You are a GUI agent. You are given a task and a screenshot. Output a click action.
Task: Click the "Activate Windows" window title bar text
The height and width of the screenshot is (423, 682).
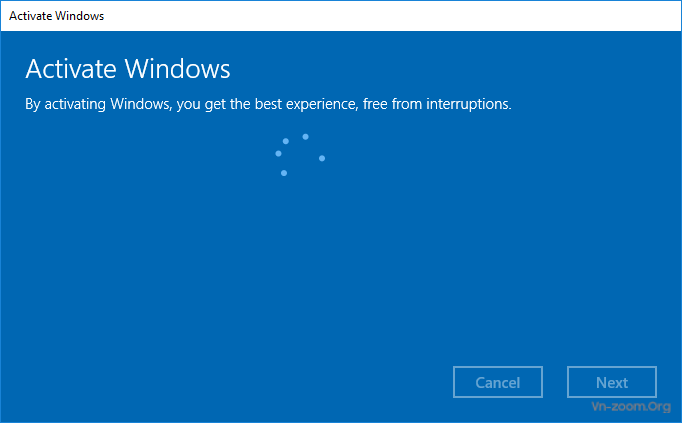coord(57,16)
